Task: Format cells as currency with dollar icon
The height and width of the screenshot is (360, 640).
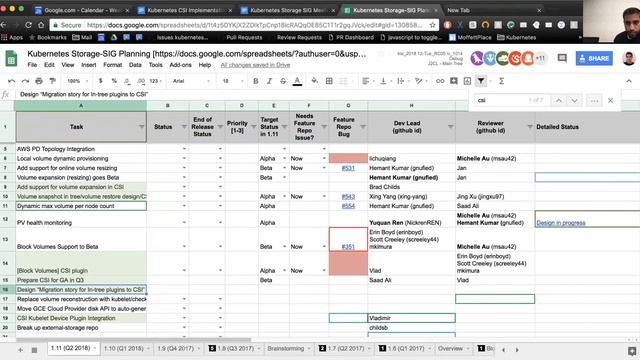Action: tap(100, 81)
